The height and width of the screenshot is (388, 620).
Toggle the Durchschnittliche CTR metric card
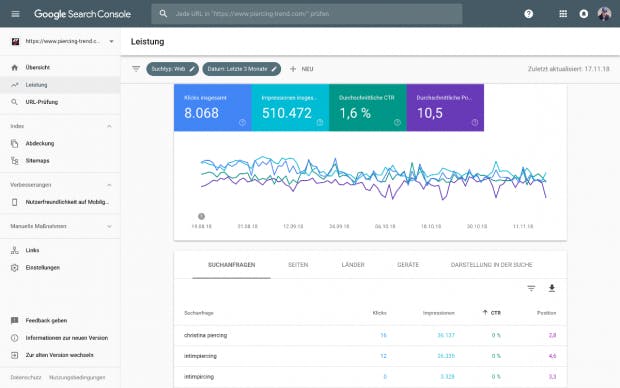tap(368, 108)
